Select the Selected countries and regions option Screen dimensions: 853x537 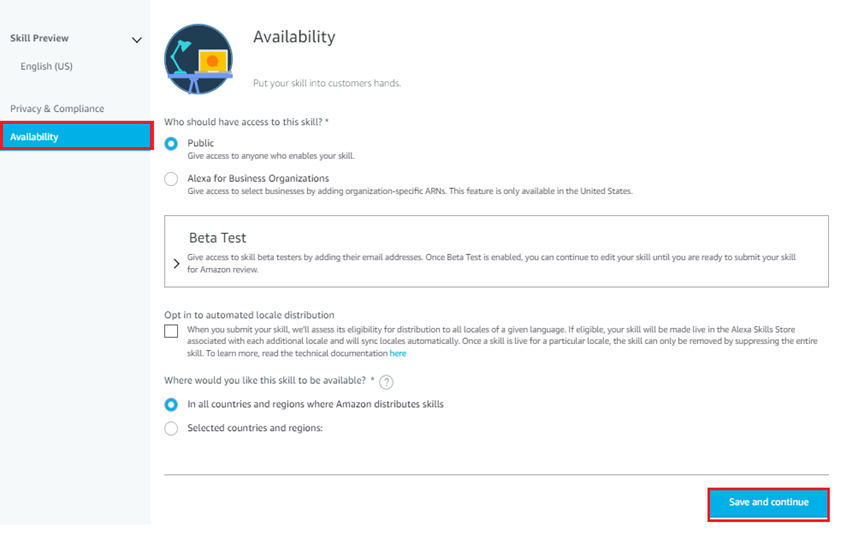pyautogui.click(x=172, y=428)
